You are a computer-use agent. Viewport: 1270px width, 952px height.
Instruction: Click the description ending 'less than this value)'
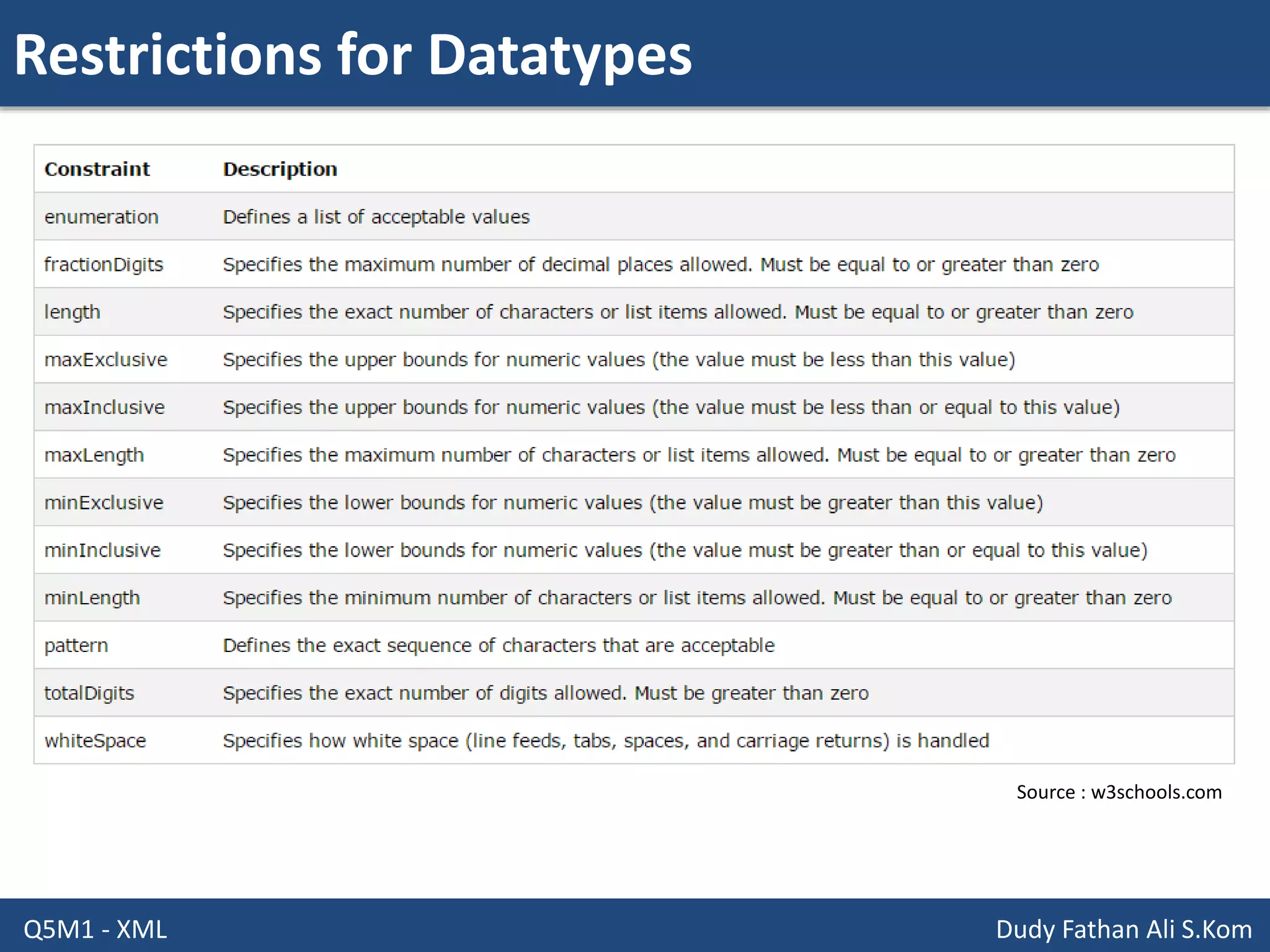click(619, 360)
